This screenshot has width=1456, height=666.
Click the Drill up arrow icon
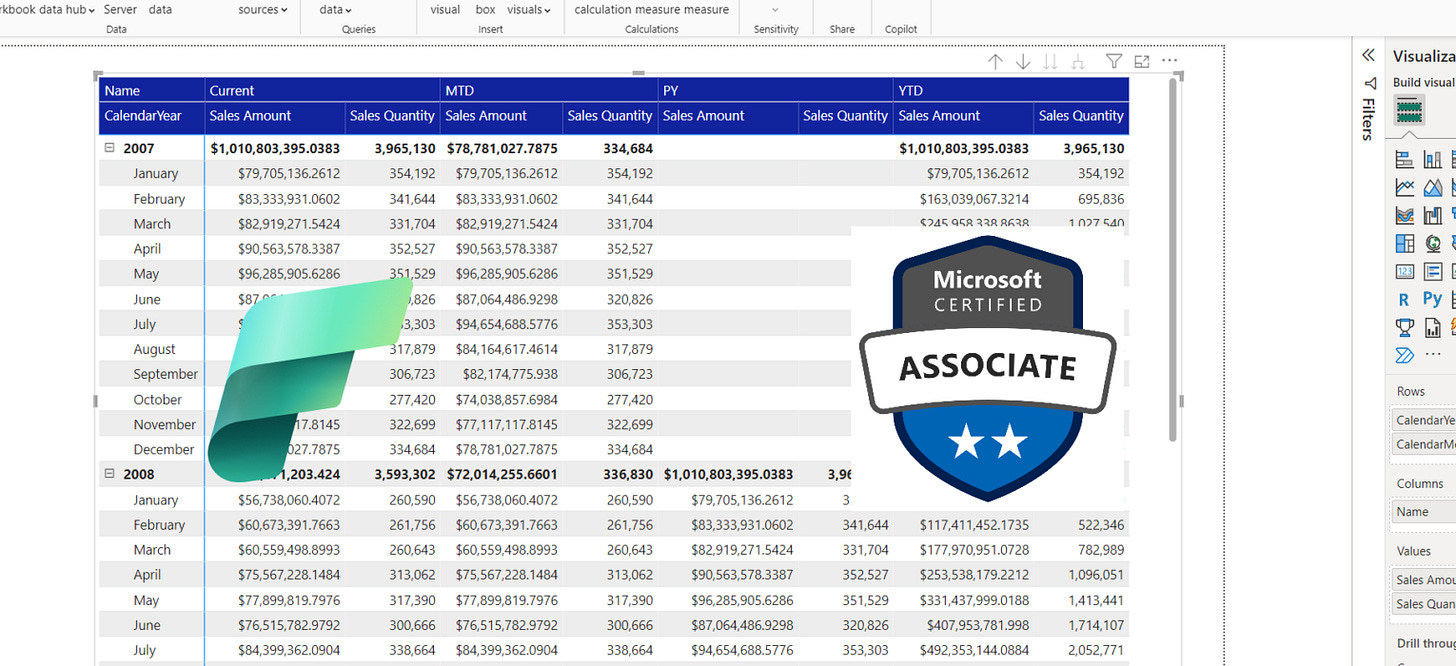[x=995, y=62]
